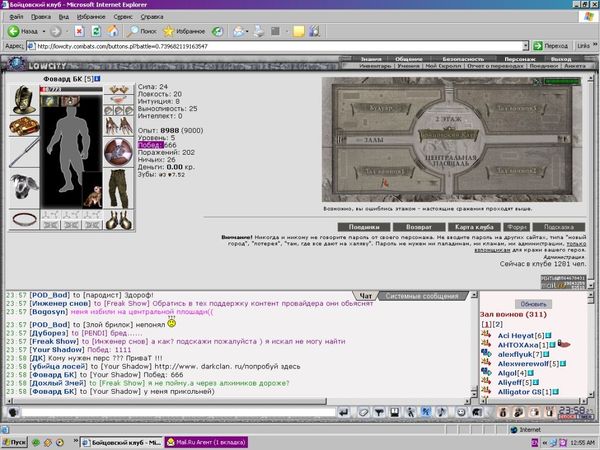This screenshot has height=450, width=600.
Task: Click the round shield equipment slot
Action: pos(119,152)
